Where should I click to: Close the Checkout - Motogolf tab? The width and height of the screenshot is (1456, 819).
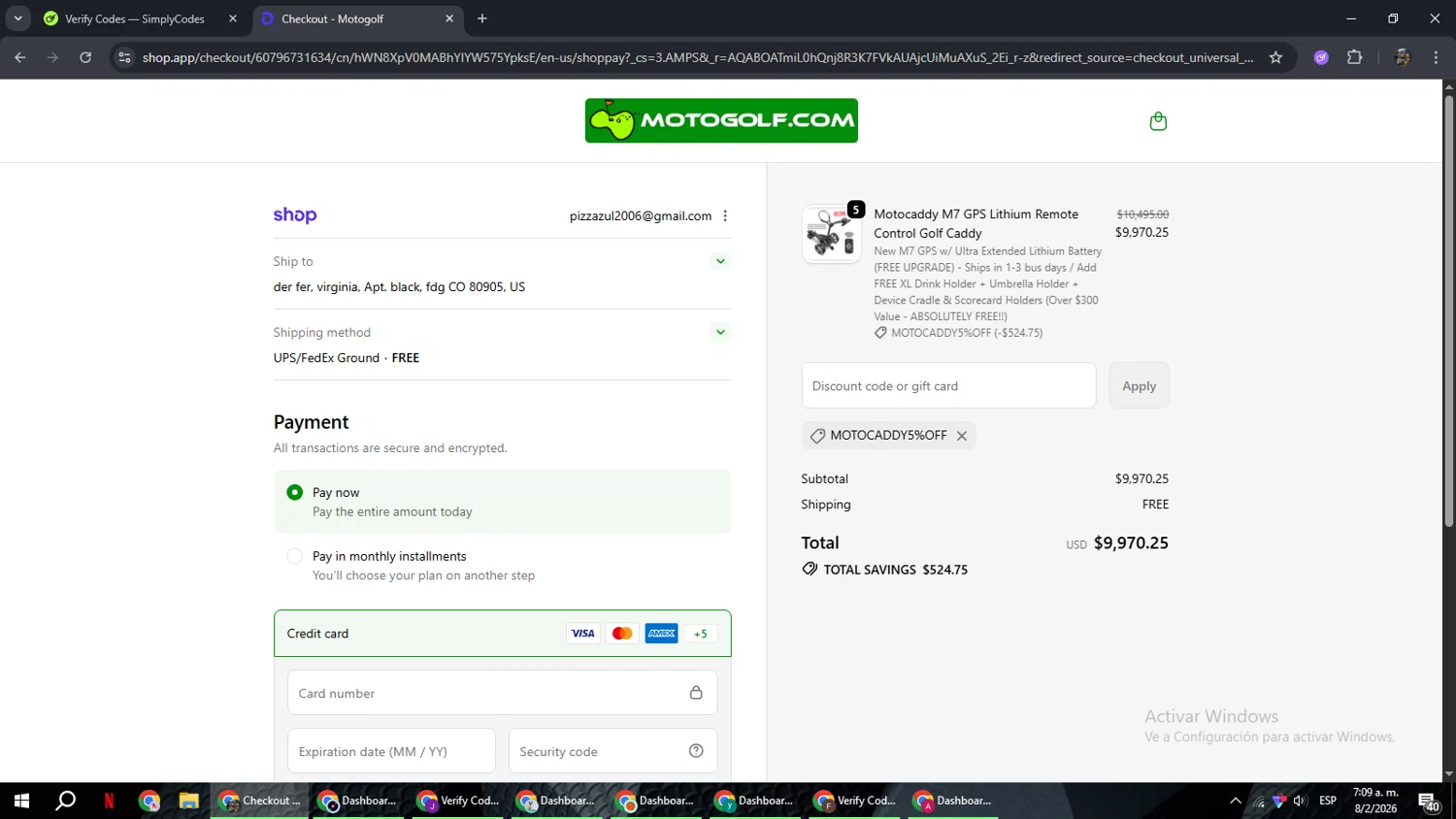coord(449,18)
